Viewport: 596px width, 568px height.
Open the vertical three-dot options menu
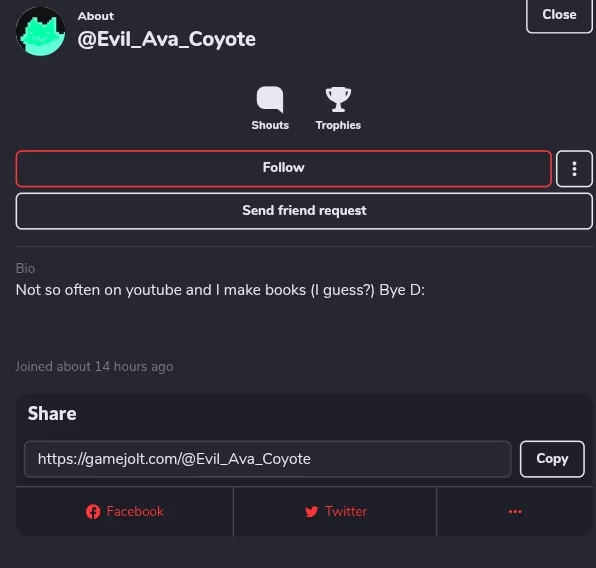coord(574,168)
